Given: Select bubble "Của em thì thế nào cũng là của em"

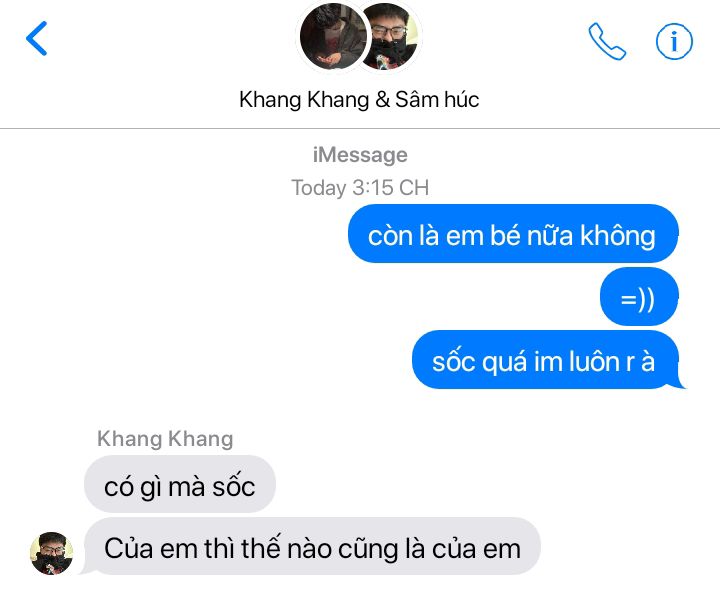Looking at the screenshot, I should click(x=312, y=547).
